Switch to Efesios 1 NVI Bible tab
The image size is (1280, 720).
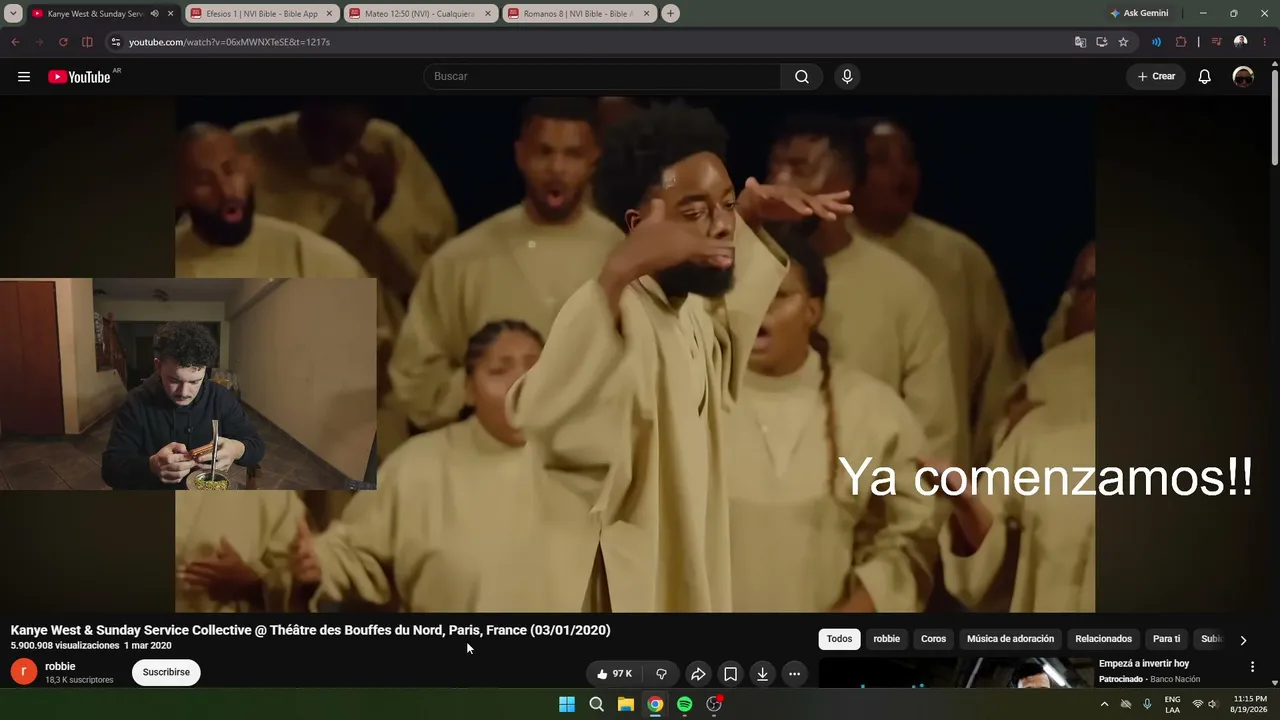(261, 14)
